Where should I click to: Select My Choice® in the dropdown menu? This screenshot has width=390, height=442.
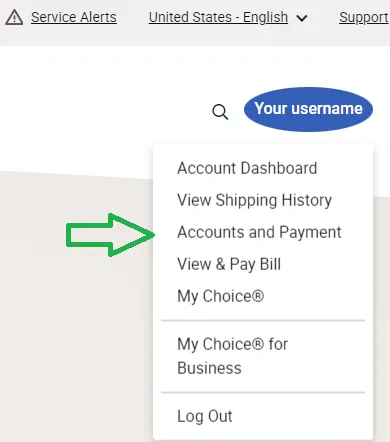tap(220, 296)
